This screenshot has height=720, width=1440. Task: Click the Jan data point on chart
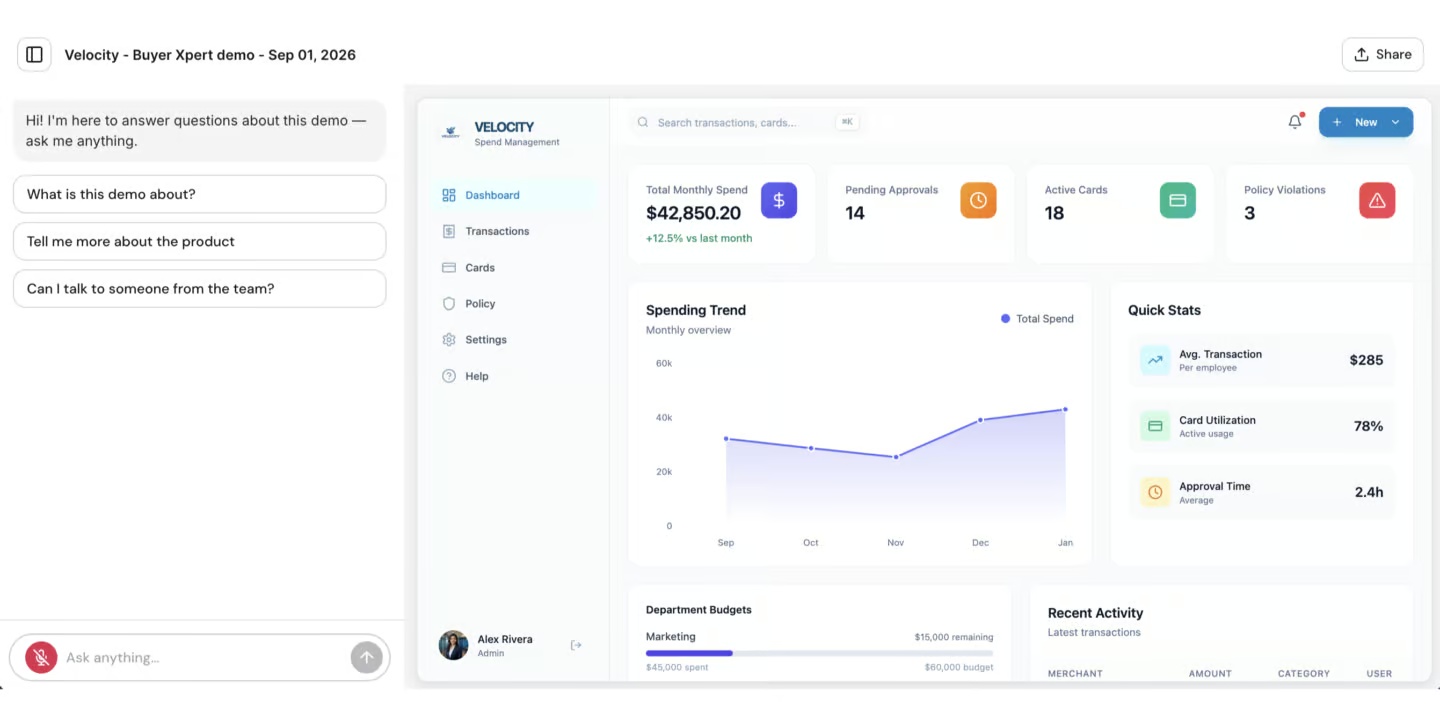pyautogui.click(x=1065, y=409)
